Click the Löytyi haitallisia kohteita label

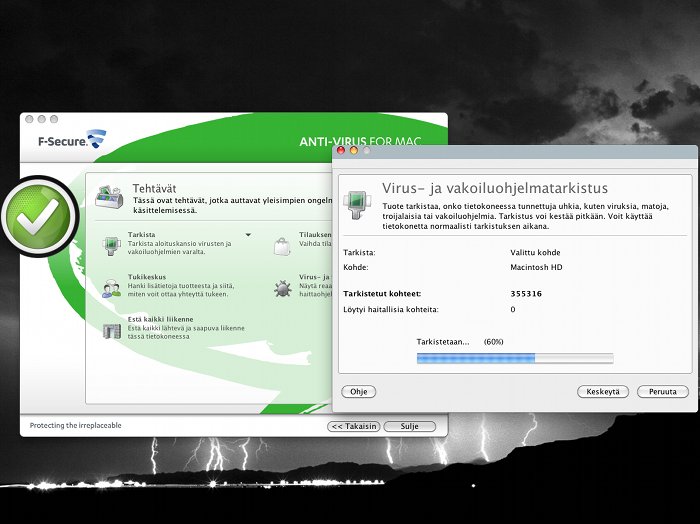pyautogui.click(x=391, y=309)
